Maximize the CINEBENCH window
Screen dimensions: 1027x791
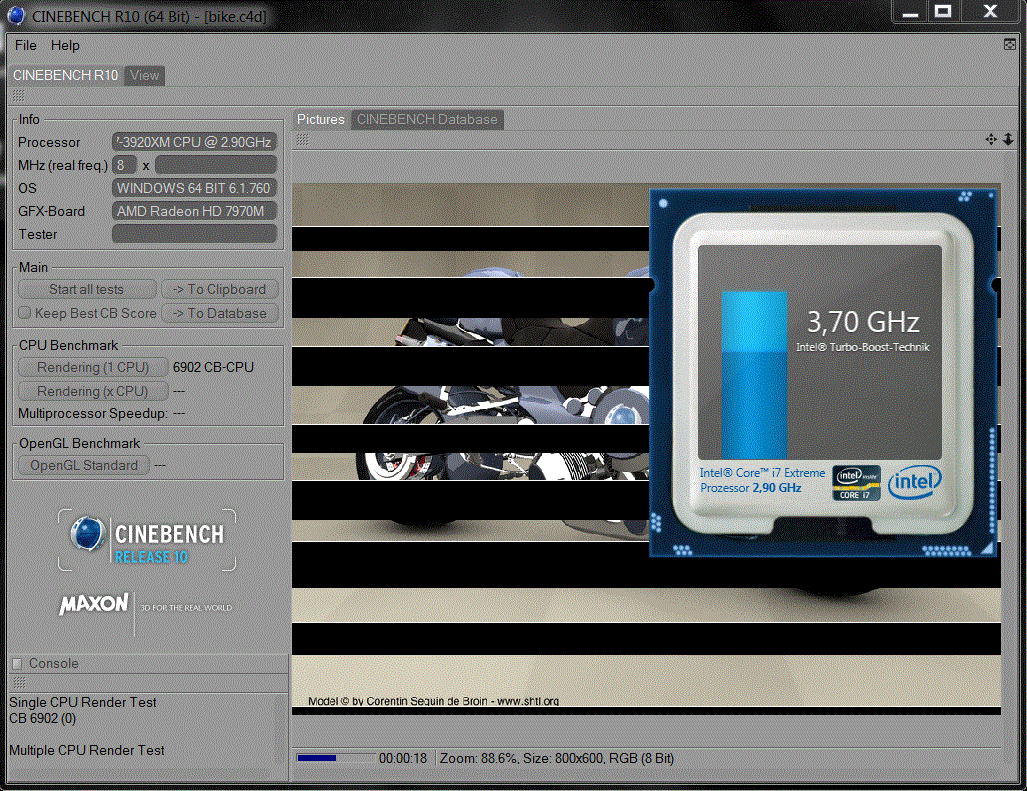coord(943,12)
